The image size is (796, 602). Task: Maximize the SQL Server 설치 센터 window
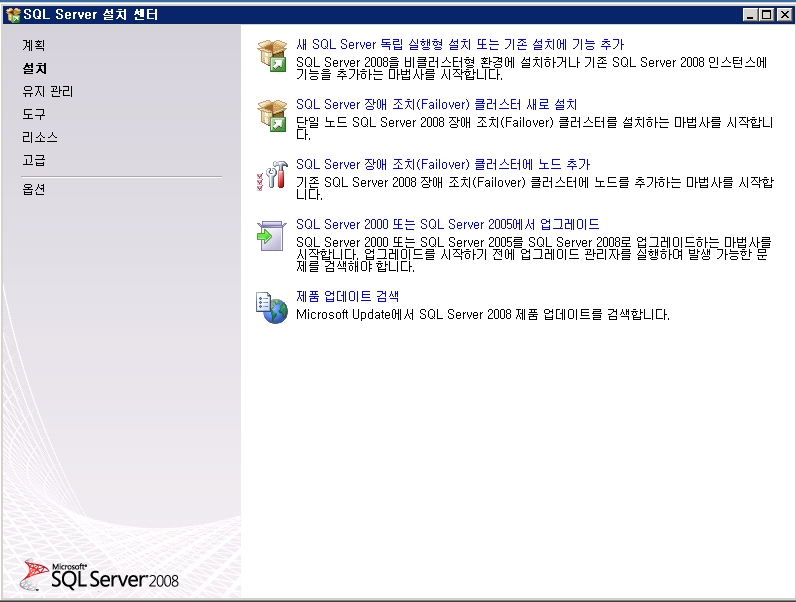(x=767, y=15)
